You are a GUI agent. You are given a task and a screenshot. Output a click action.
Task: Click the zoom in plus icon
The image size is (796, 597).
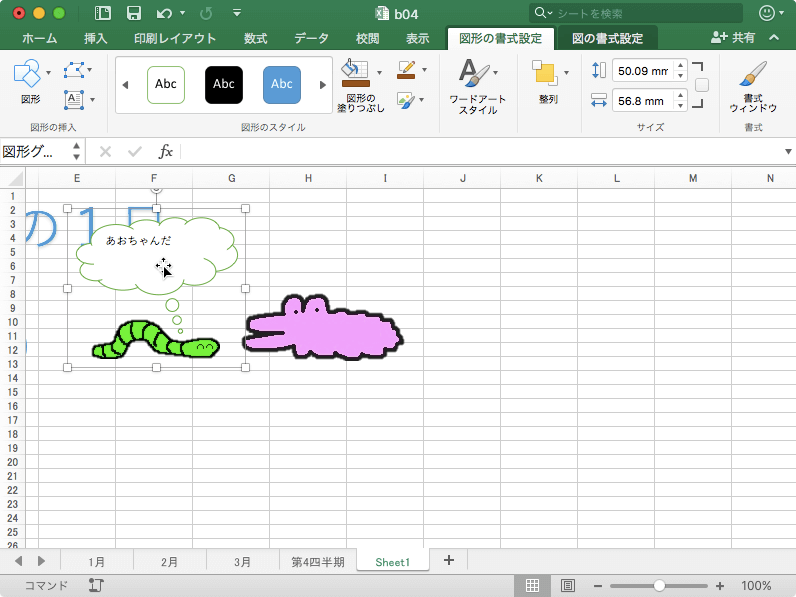tap(720, 586)
